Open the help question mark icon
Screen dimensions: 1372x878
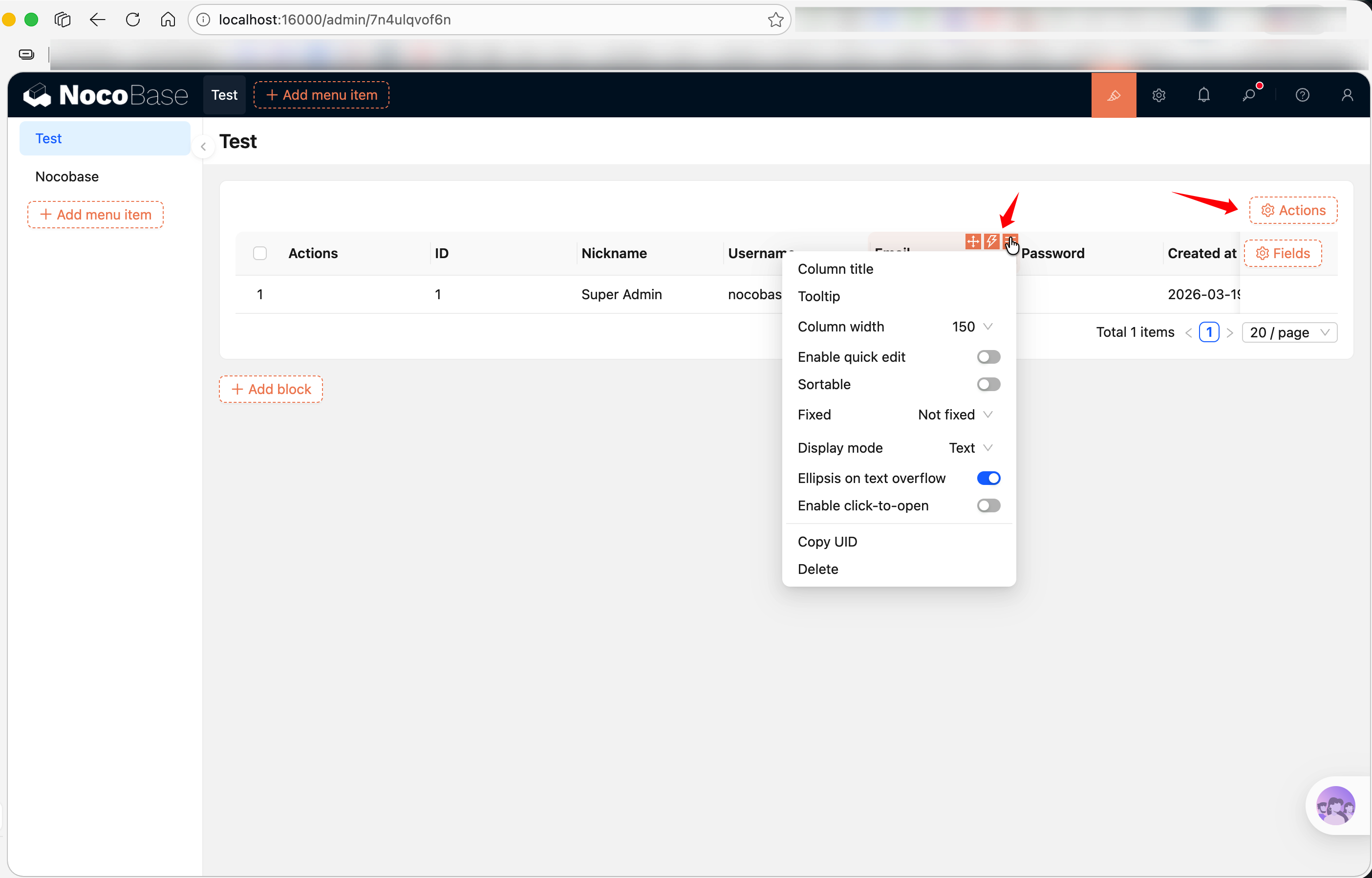[1302, 95]
